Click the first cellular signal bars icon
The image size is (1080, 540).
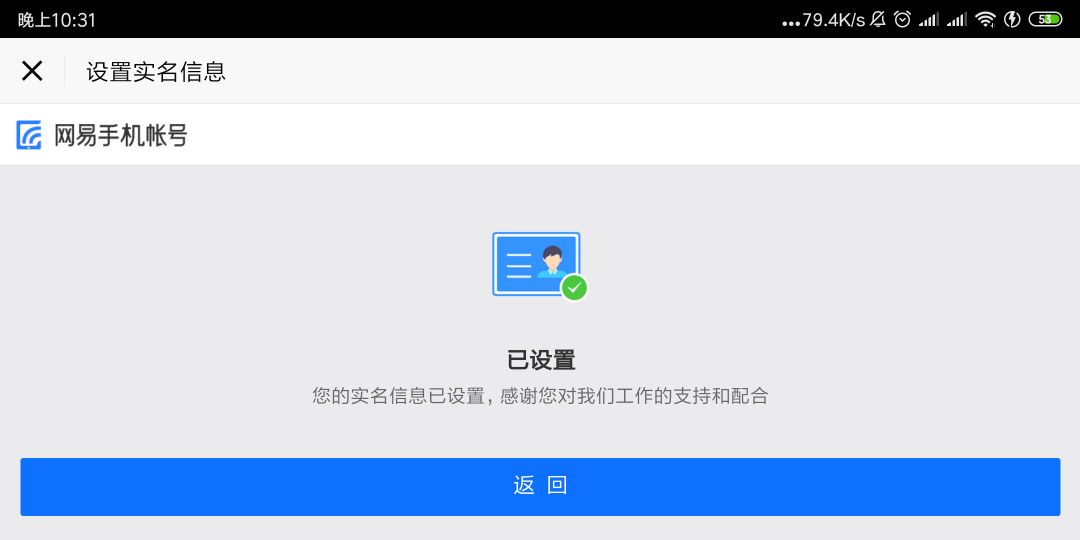click(x=929, y=20)
